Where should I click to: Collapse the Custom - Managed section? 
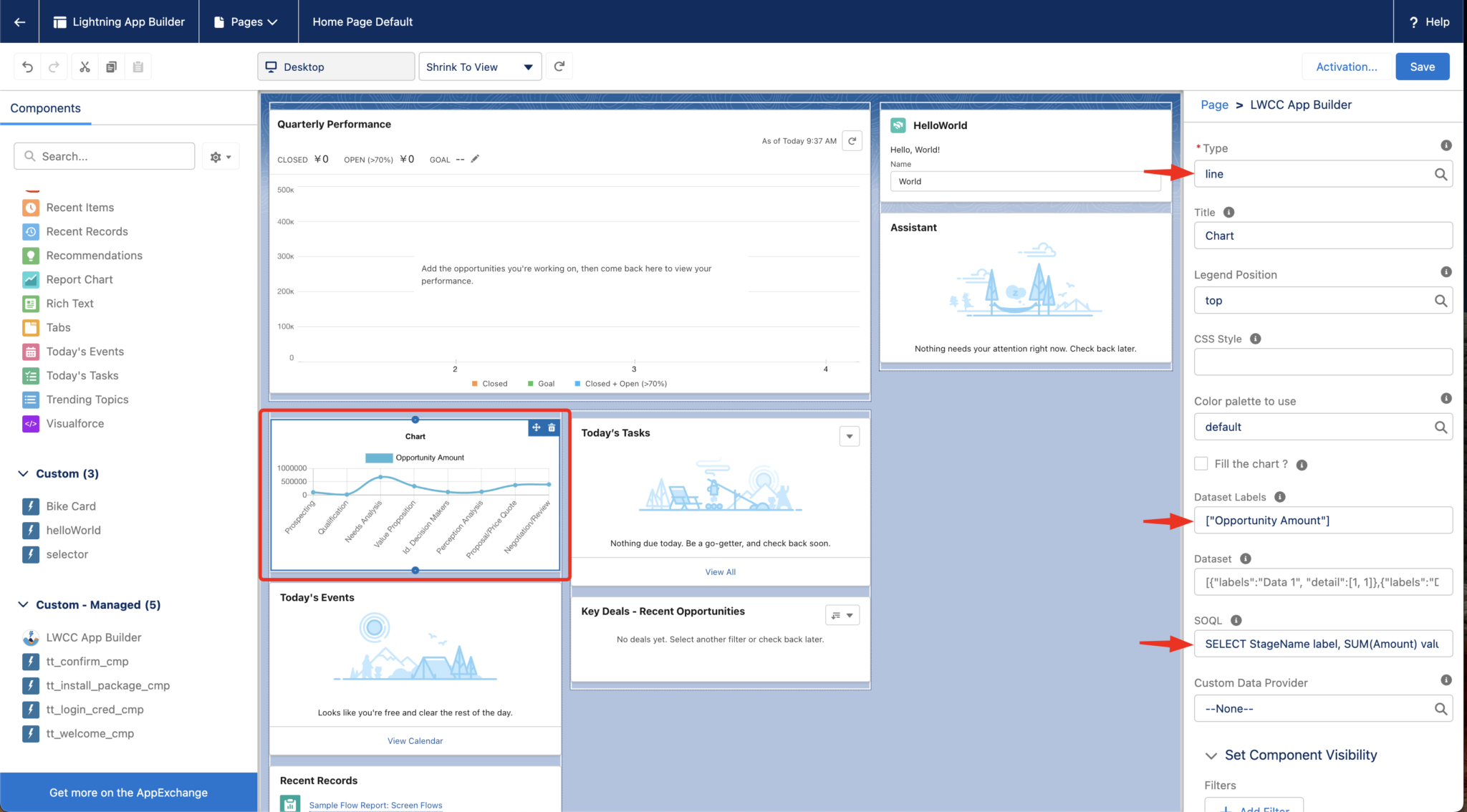22,604
